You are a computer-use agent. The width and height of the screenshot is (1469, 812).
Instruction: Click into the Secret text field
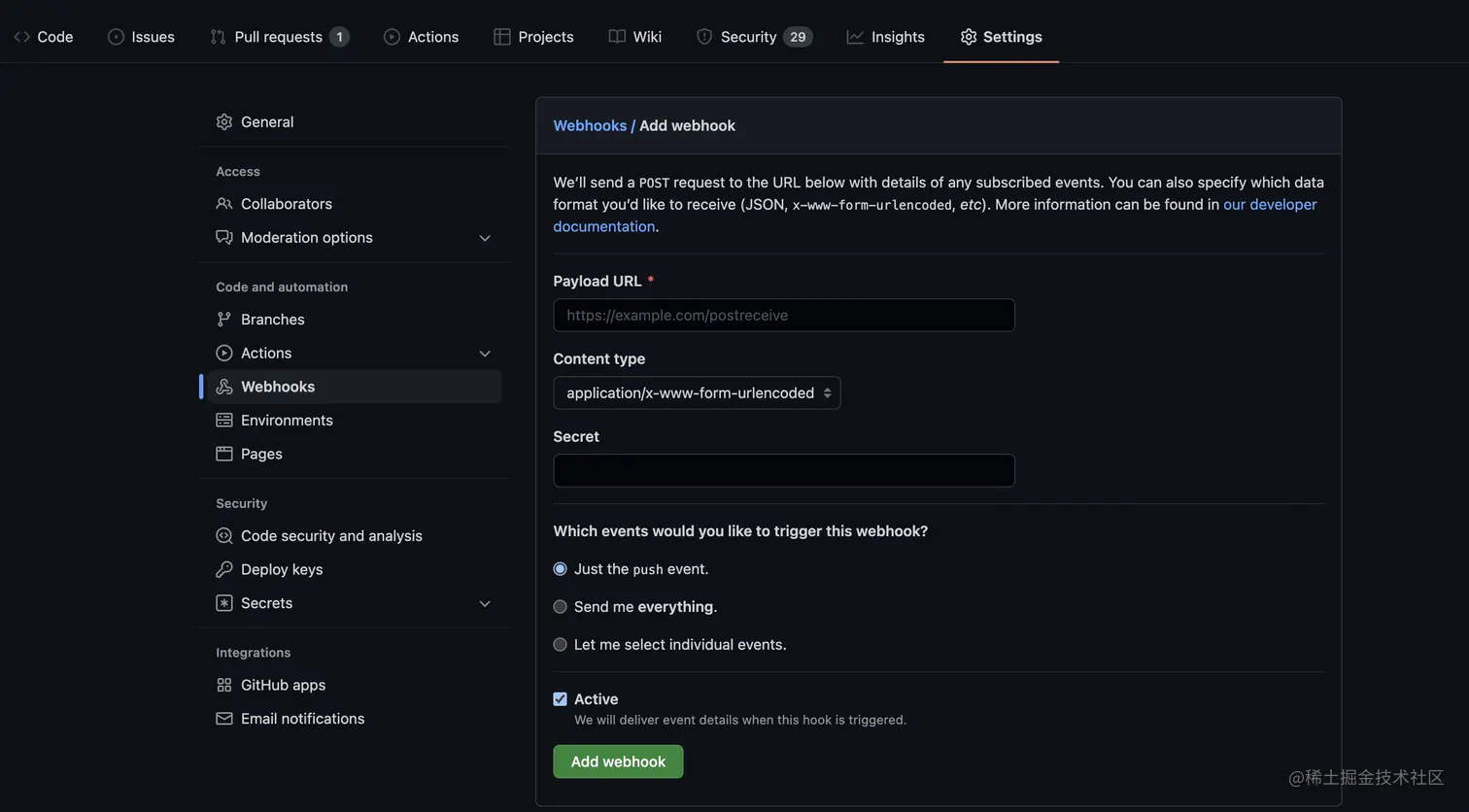point(783,471)
